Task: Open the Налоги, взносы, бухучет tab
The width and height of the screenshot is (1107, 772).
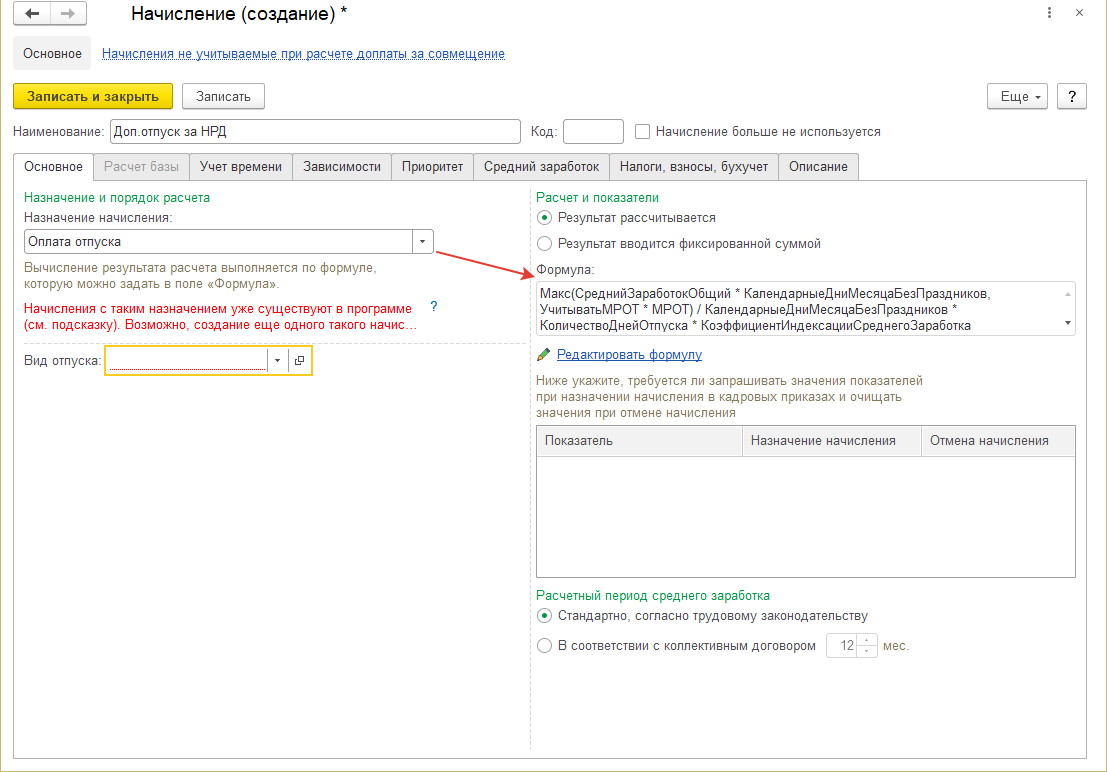Action: 693,167
